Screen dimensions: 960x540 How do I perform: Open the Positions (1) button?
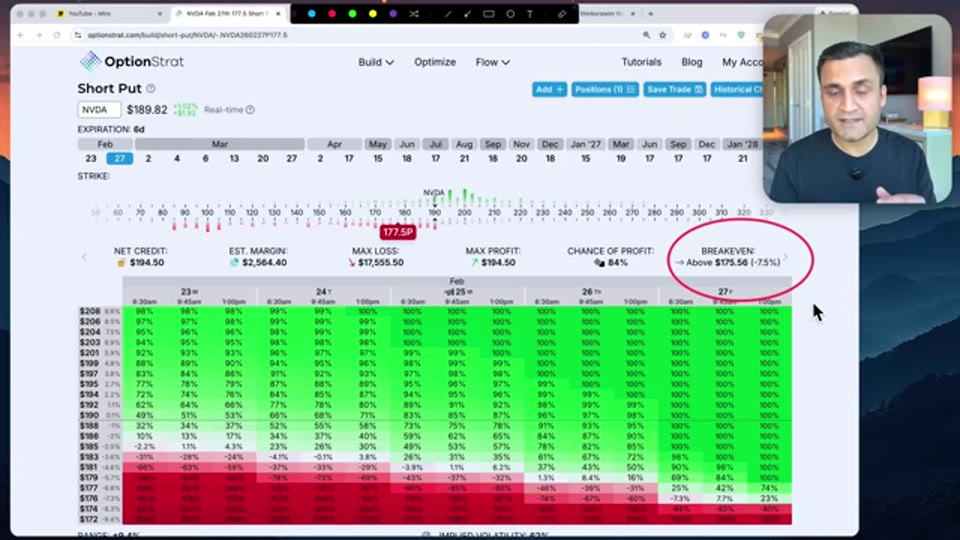pyautogui.click(x=605, y=89)
